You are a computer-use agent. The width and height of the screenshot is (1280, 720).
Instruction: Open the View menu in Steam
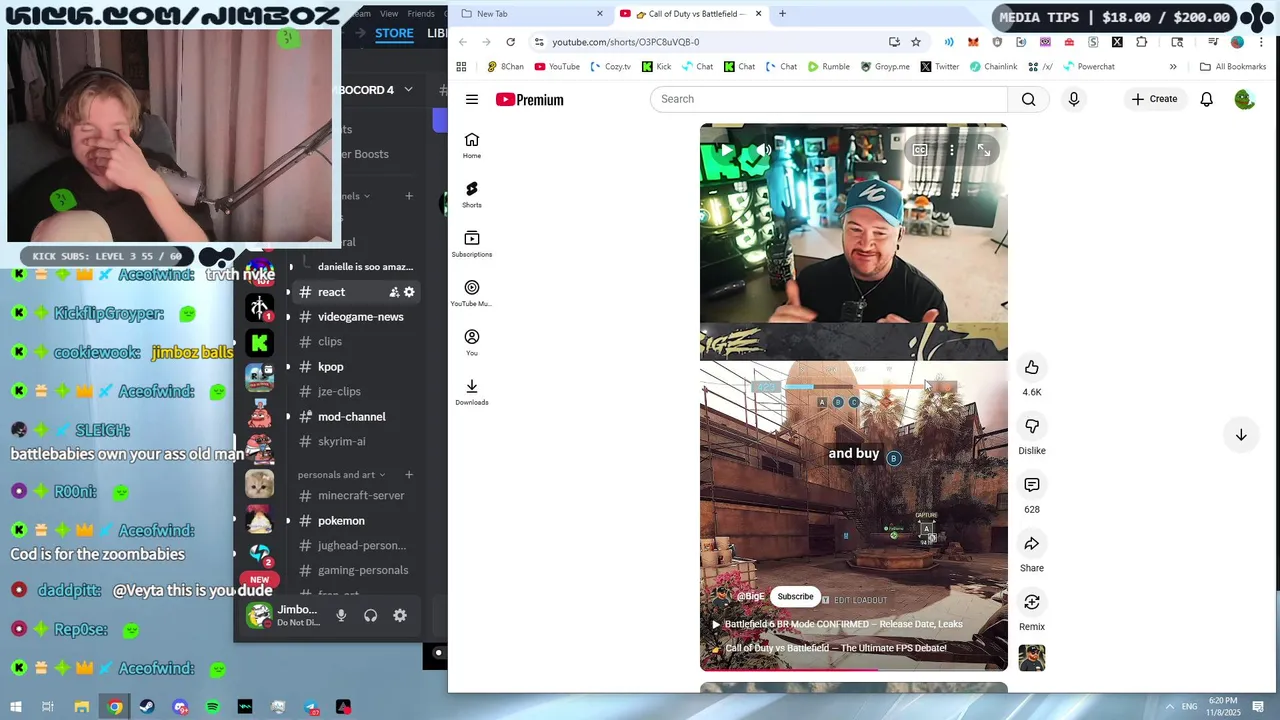[389, 14]
